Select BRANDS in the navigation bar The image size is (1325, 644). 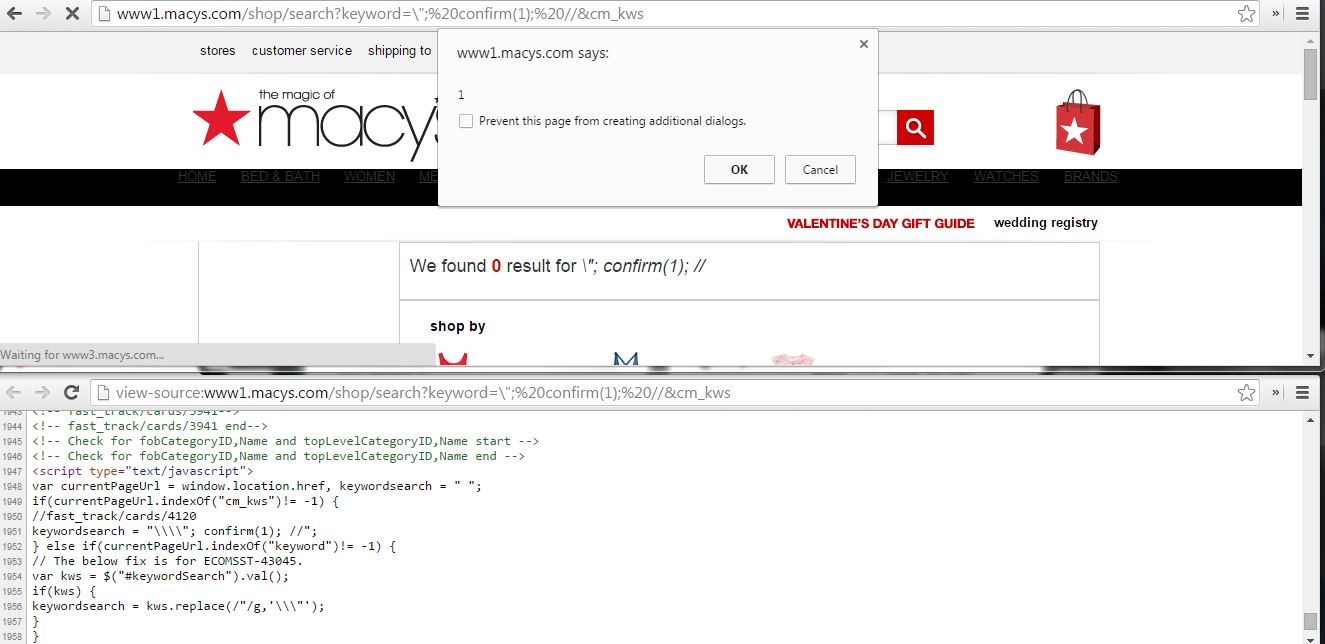tap(1090, 176)
